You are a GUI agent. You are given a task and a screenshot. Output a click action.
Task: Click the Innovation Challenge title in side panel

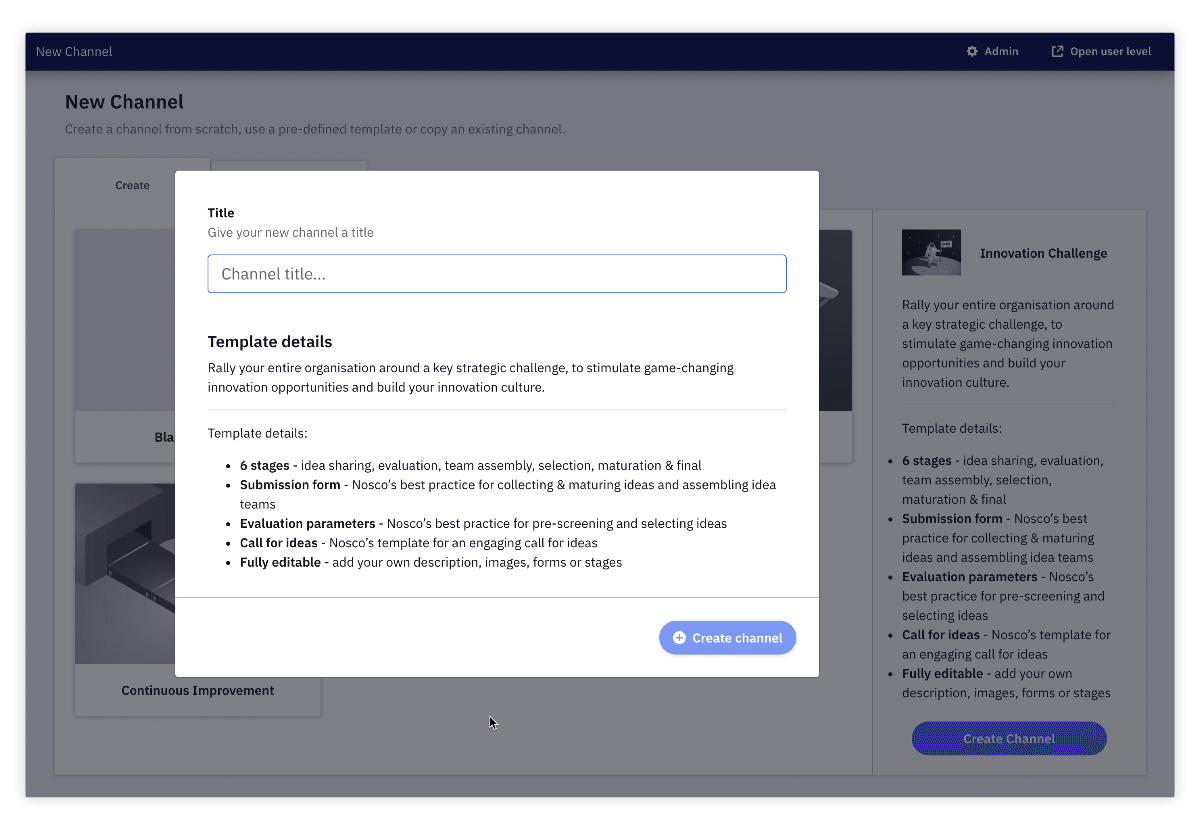point(1043,254)
